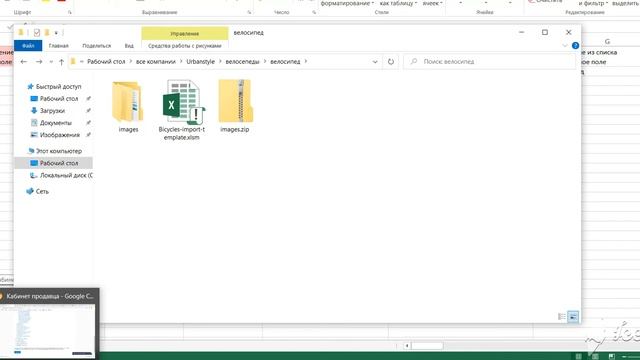Select the Bicycles-import-template.xlsm file

click(x=182, y=110)
